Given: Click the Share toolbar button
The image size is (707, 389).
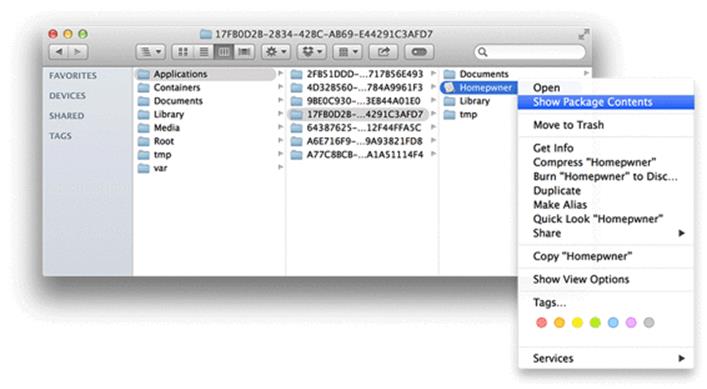Looking at the screenshot, I should (x=383, y=52).
